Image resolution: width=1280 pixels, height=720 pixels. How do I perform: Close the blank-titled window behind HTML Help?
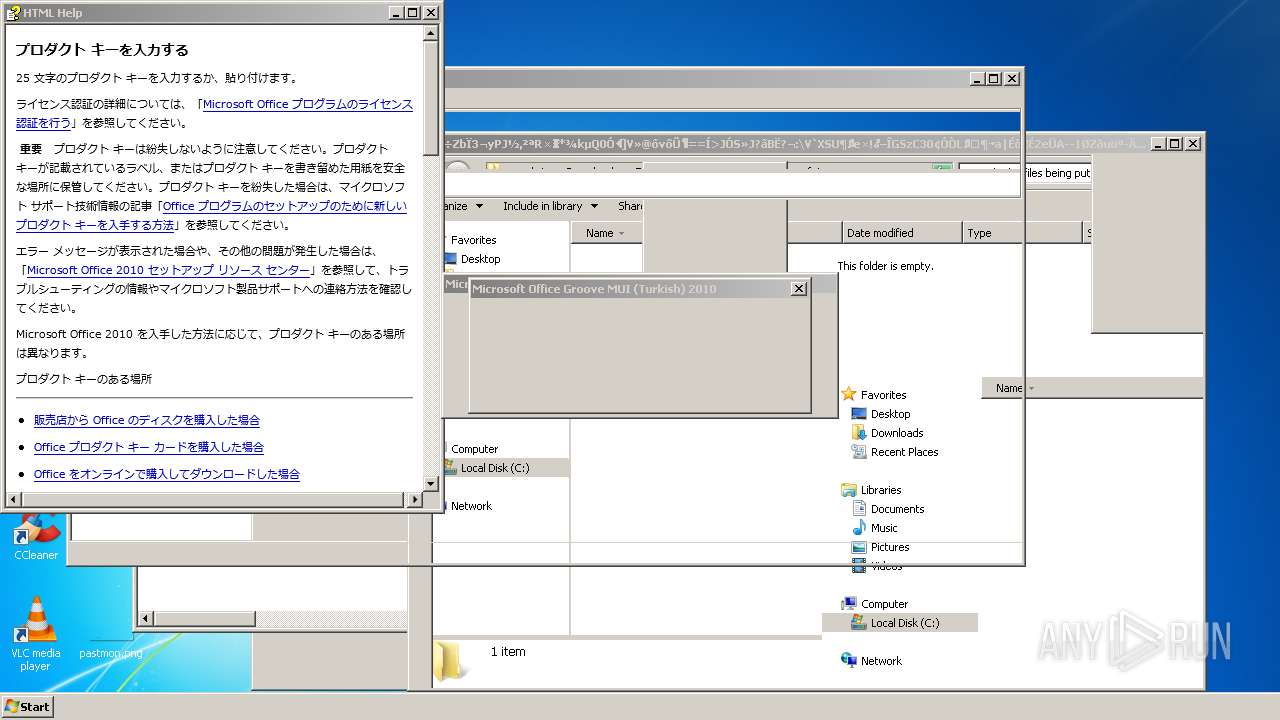coord(1011,79)
